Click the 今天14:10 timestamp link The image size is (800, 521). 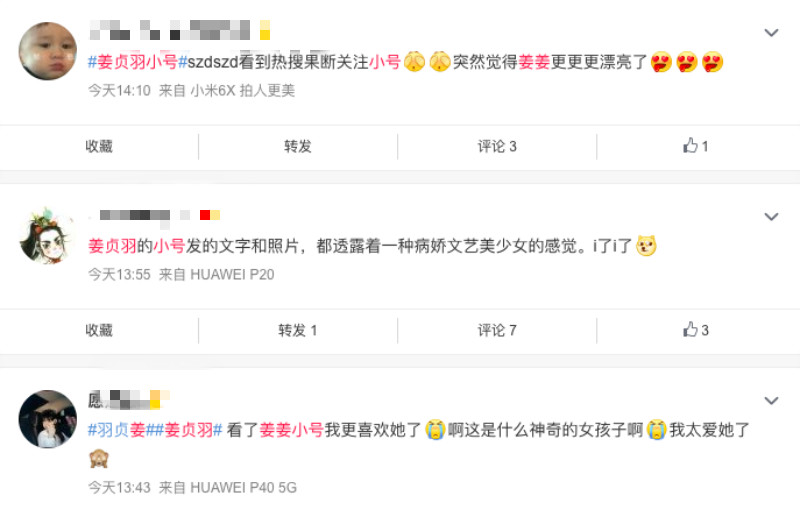tap(119, 91)
